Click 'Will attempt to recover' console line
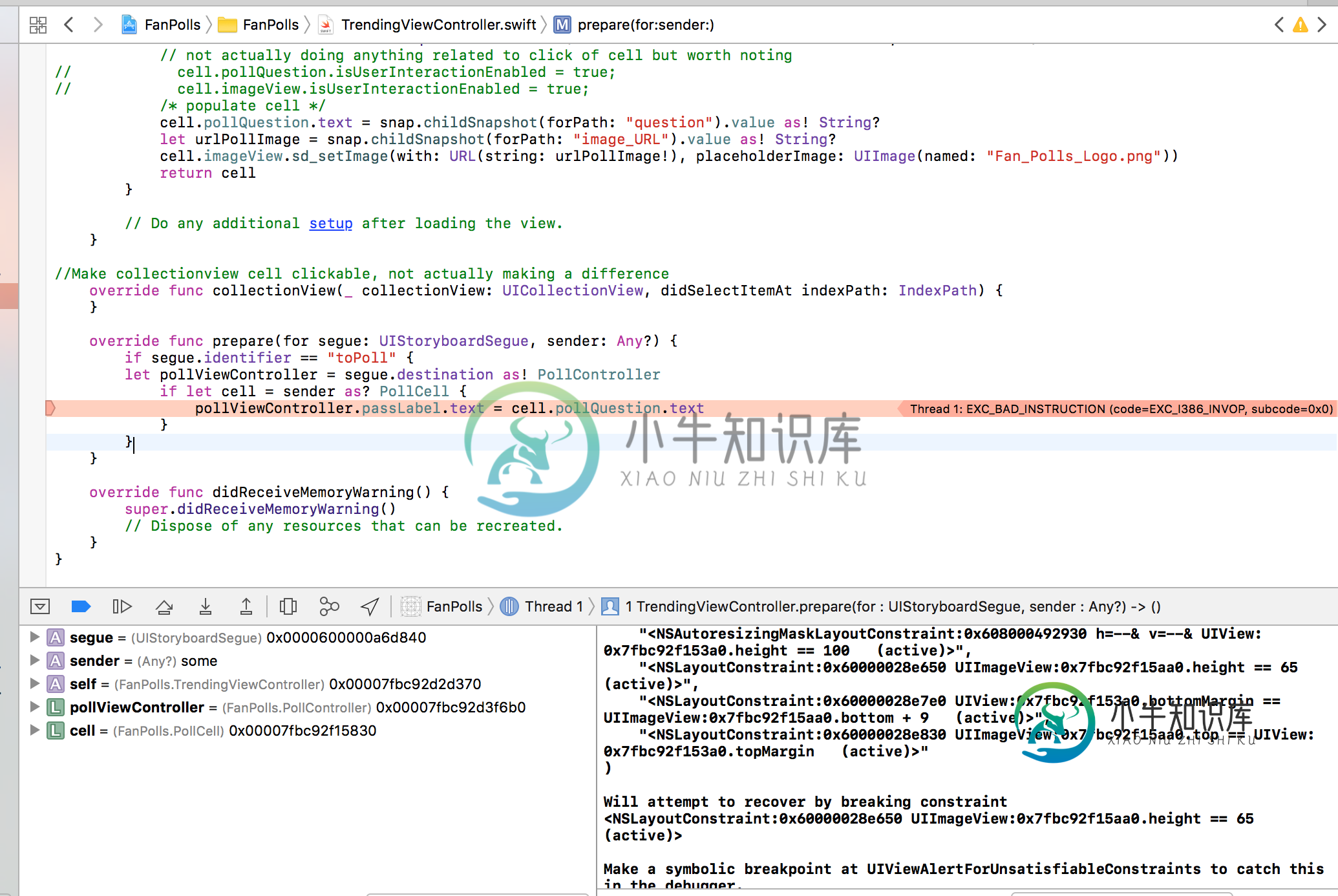The width and height of the screenshot is (1338, 896). [805, 802]
